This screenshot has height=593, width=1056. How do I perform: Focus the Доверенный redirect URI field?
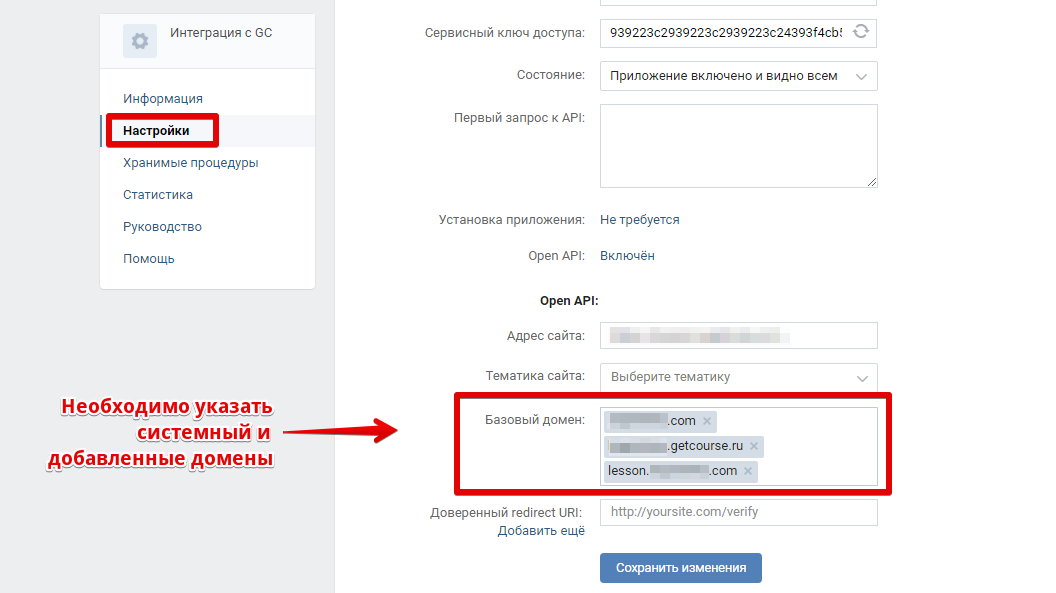[738, 512]
